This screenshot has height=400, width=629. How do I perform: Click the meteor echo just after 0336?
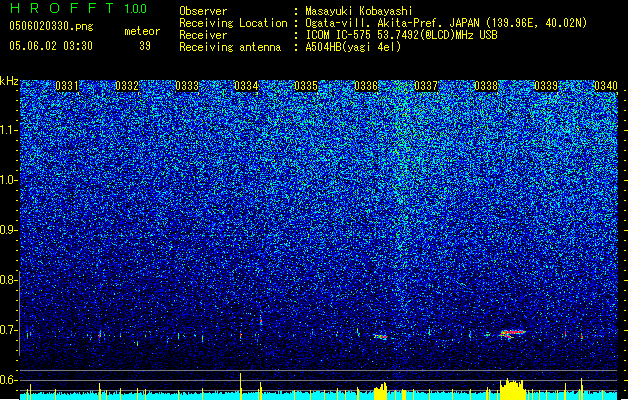coord(381,337)
